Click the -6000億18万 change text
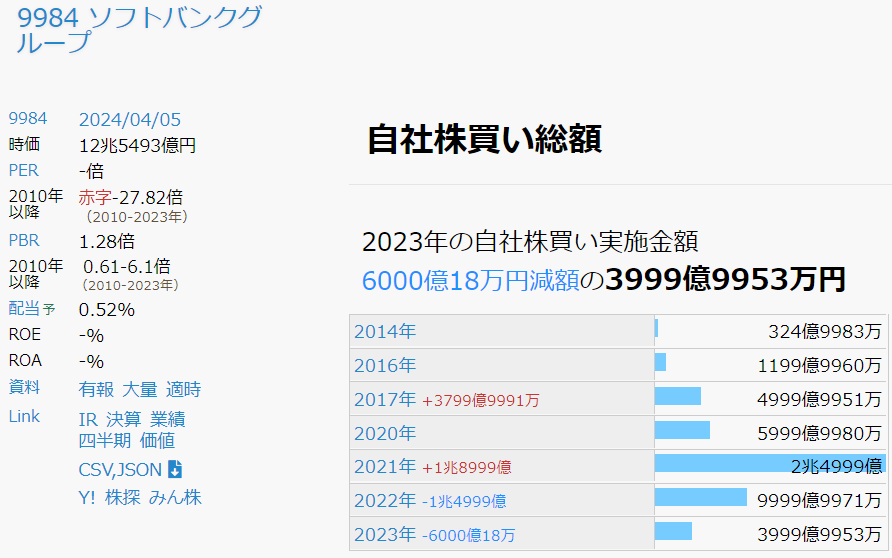The height and width of the screenshot is (558, 892). [469, 535]
